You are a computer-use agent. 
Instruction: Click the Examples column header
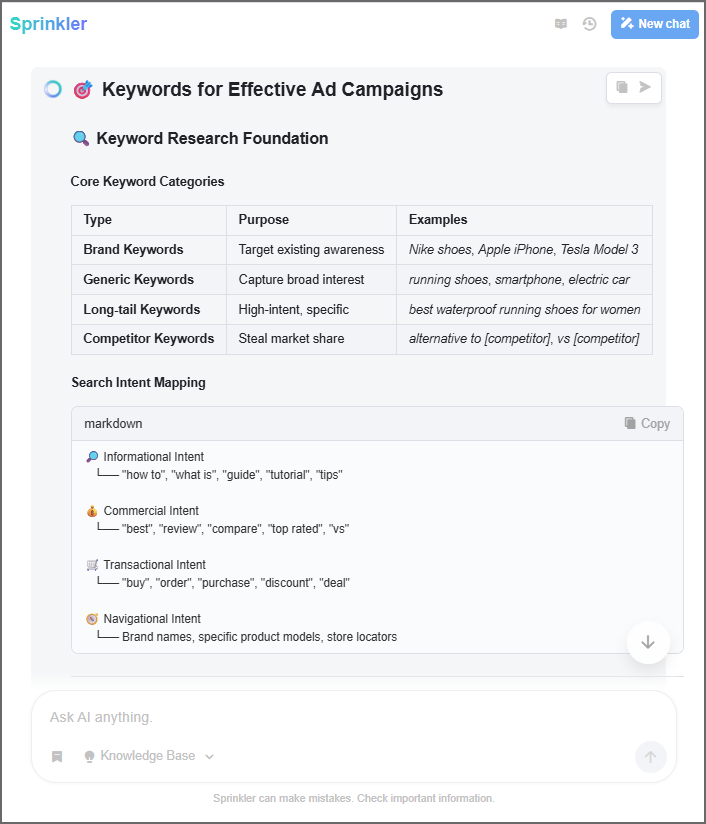point(438,220)
